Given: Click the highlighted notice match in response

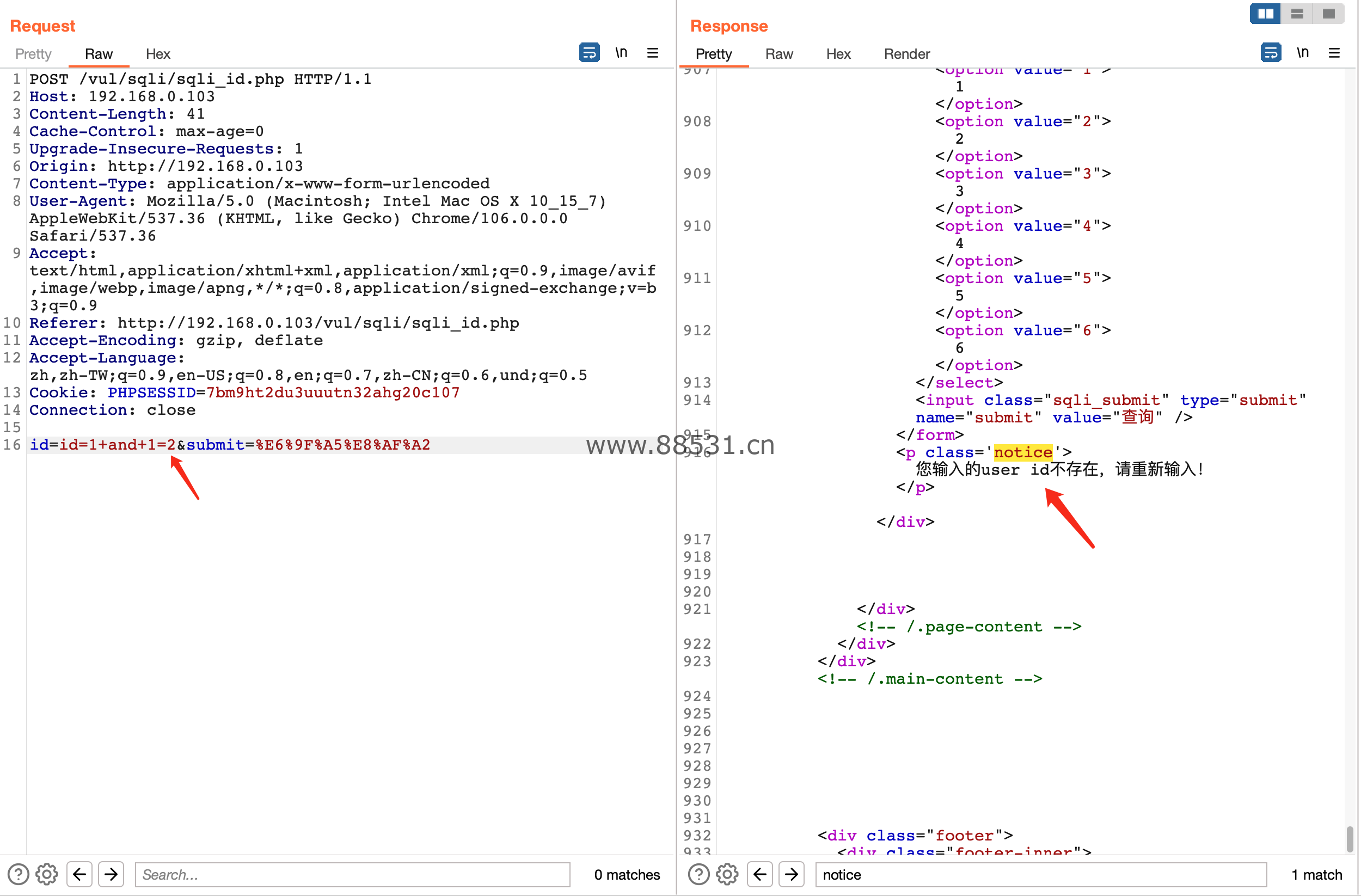Looking at the screenshot, I should [1023, 452].
